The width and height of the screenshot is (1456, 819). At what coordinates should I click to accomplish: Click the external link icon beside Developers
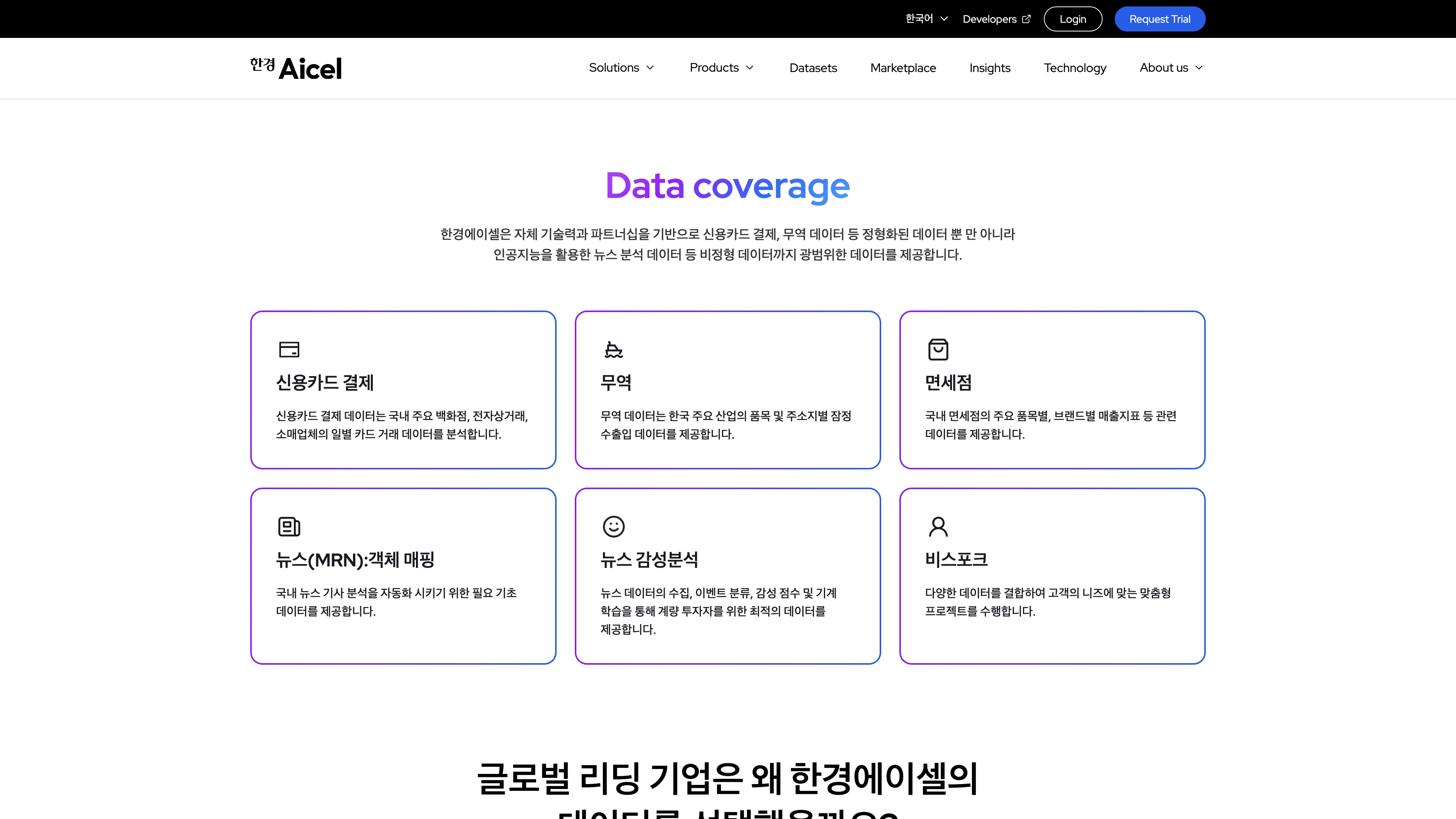tap(1026, 19)
